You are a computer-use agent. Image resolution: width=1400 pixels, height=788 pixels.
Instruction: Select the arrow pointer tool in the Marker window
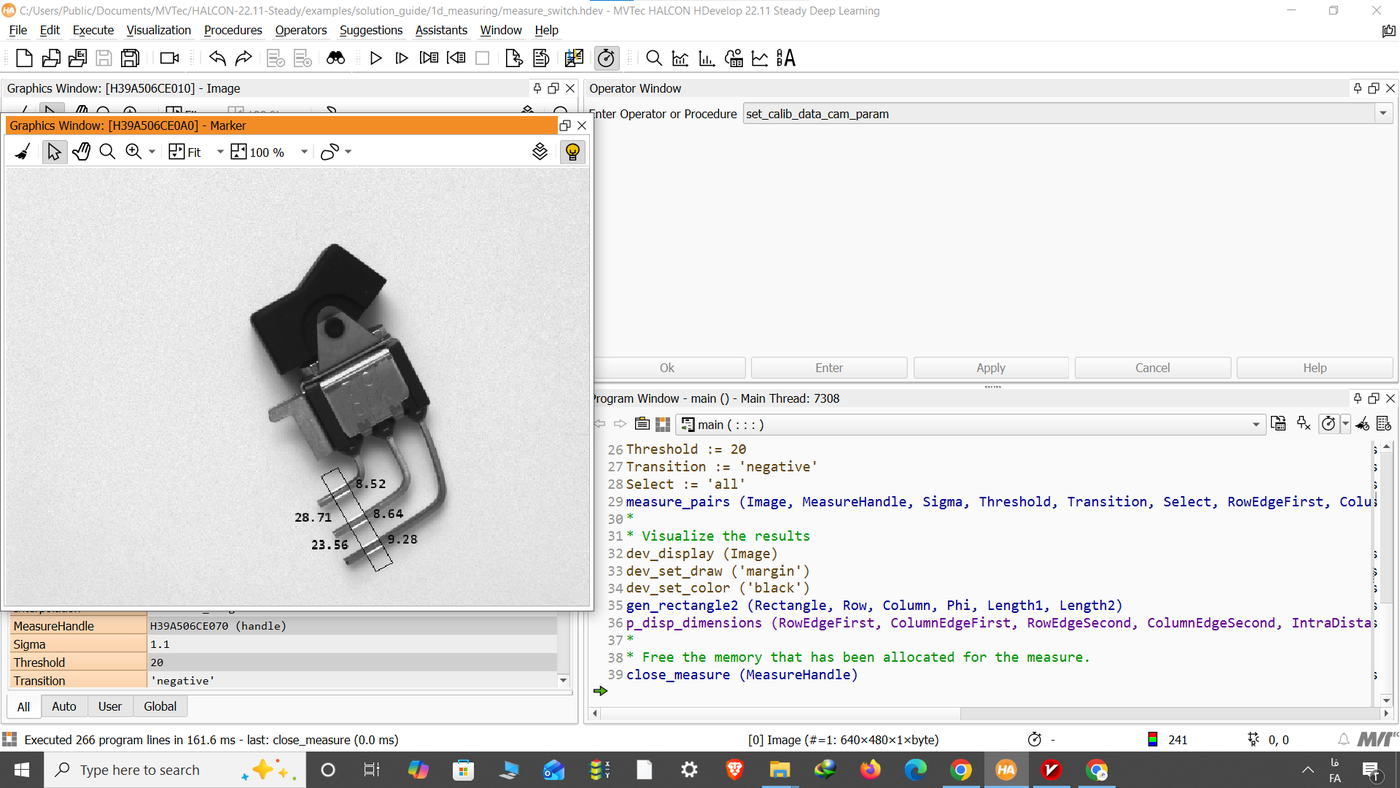coord(54,152)
